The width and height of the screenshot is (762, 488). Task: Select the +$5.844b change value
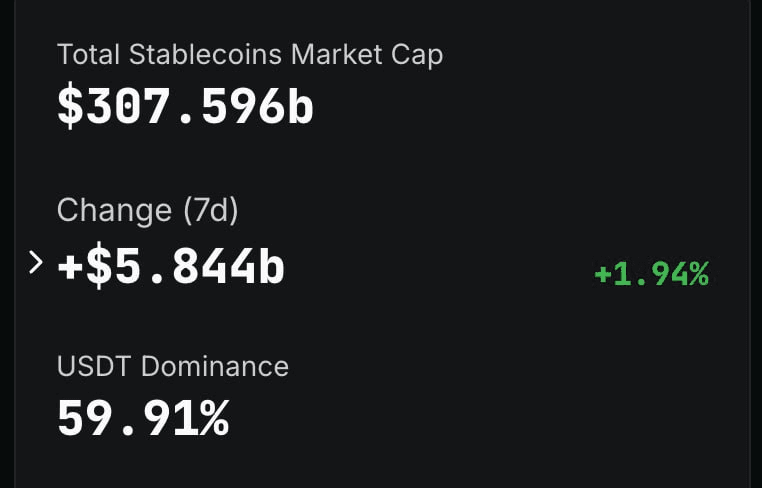pyautogui.click(x=170, y=267)
